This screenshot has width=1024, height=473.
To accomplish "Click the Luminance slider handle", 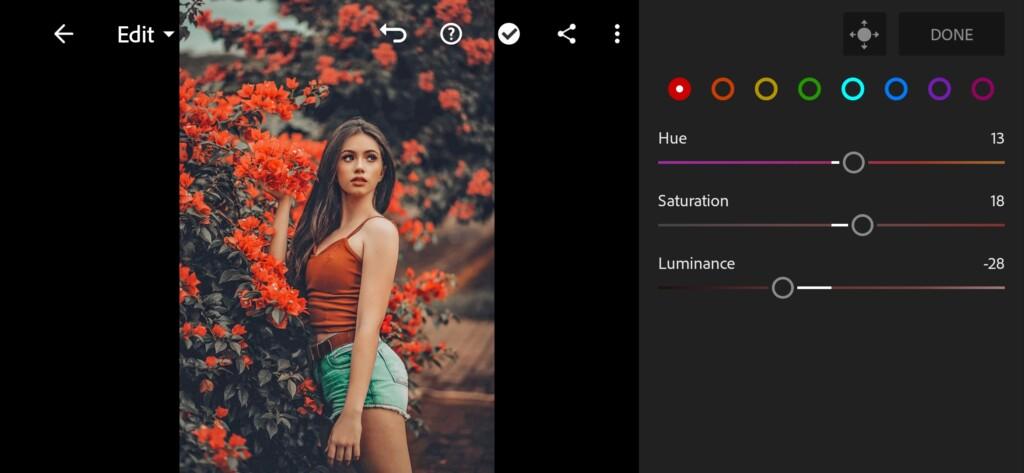I will (x=782, y=287).
